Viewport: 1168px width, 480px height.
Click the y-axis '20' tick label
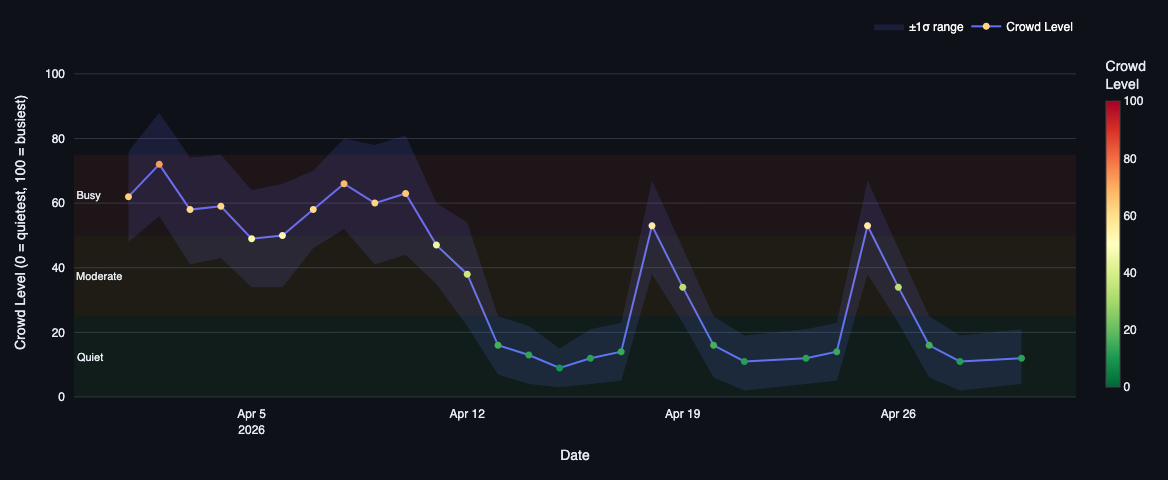point(60,332)
